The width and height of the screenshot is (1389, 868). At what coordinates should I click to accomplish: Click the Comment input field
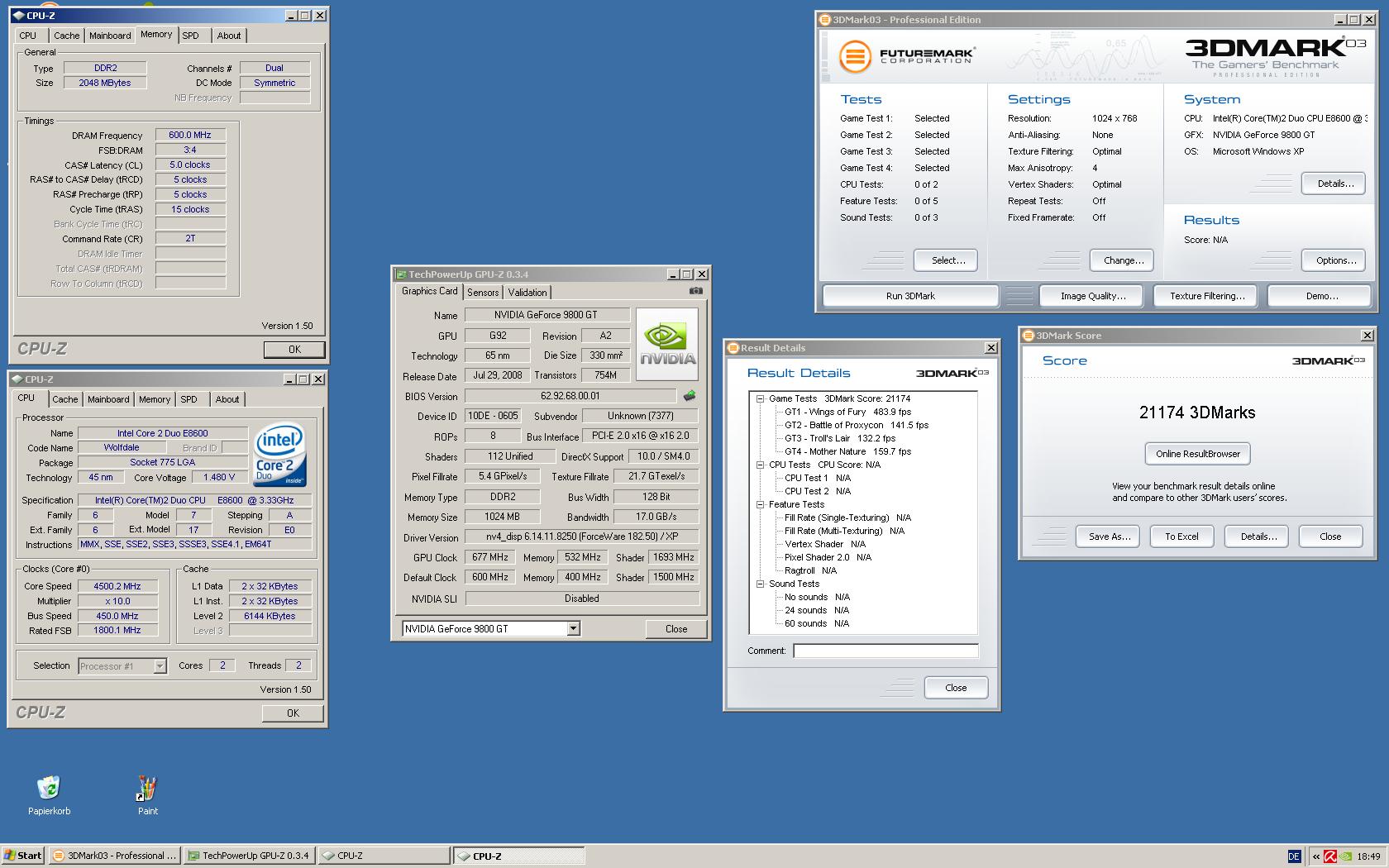(x=885, y=651)
